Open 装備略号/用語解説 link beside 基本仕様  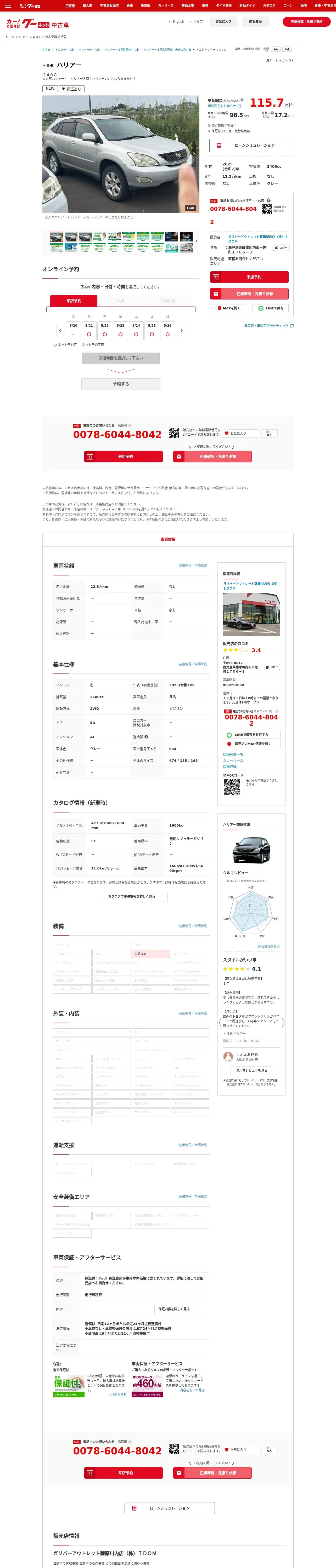(193, 664)
